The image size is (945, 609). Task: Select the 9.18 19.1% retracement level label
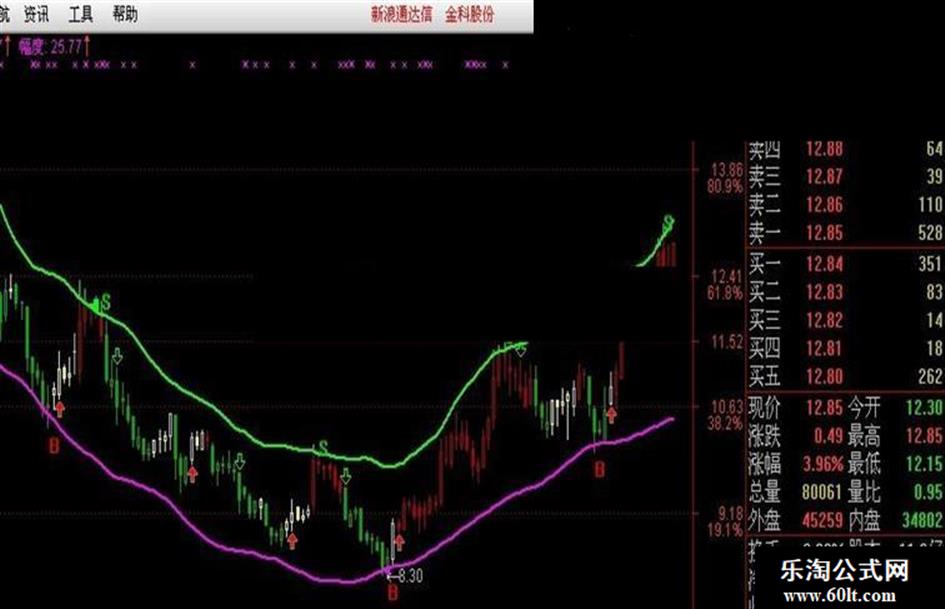point(726,522)
